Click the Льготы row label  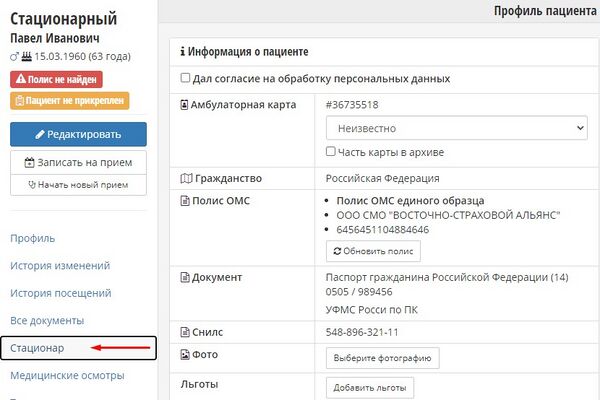coord(199,384)
